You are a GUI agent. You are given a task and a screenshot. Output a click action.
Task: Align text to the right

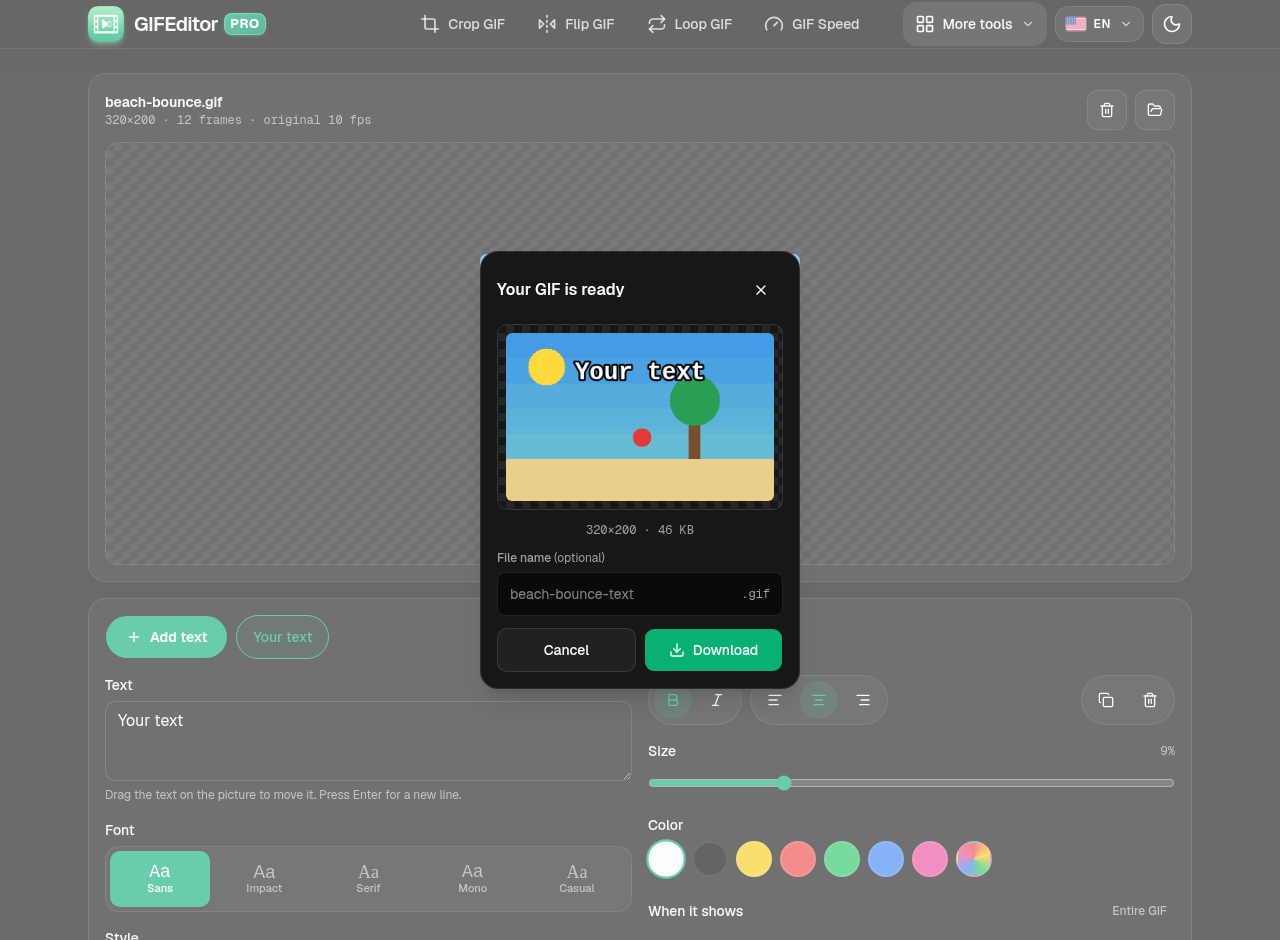pos(863,700)
